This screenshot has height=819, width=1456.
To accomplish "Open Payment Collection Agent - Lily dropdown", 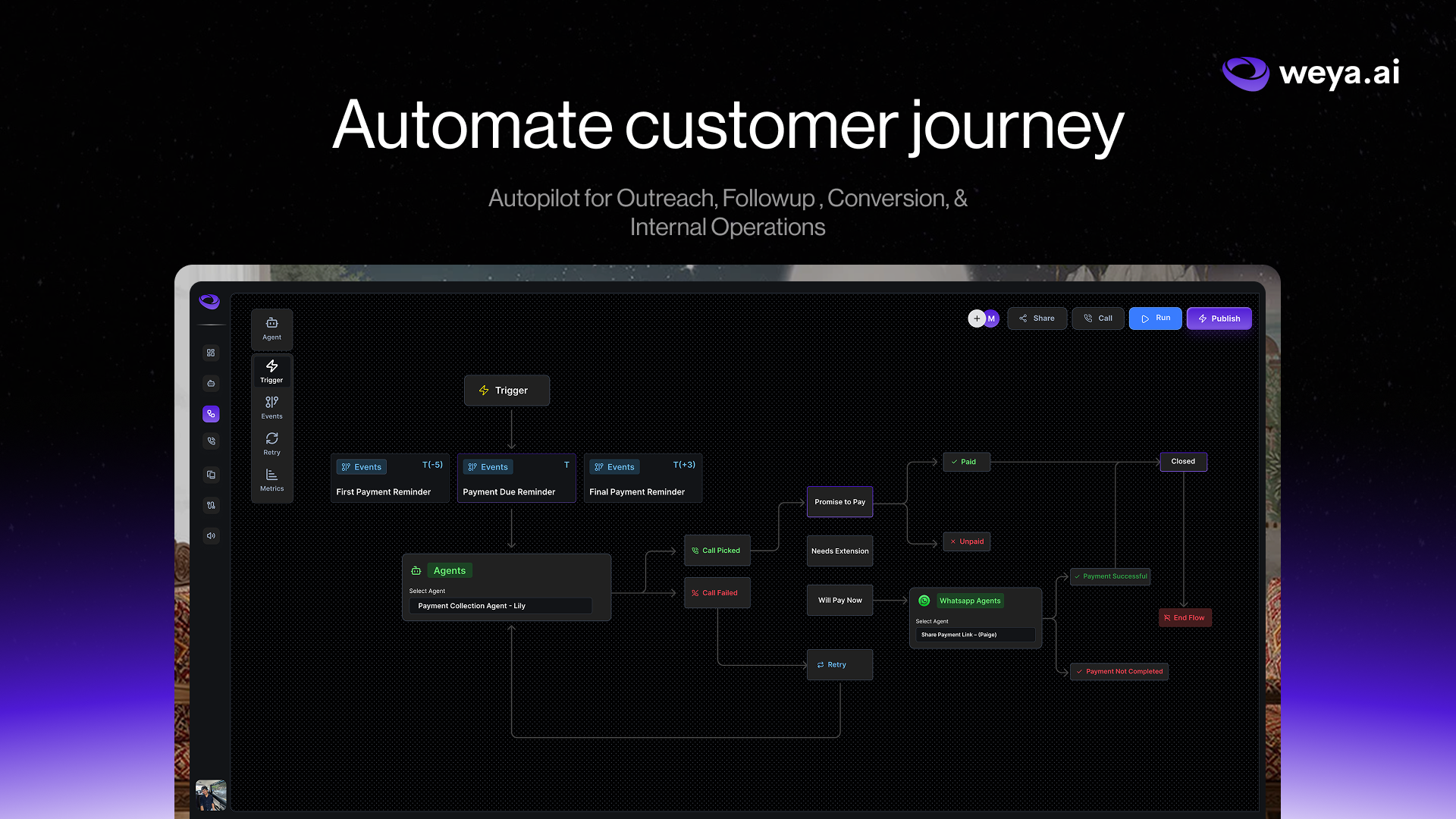I will point(500,606).
